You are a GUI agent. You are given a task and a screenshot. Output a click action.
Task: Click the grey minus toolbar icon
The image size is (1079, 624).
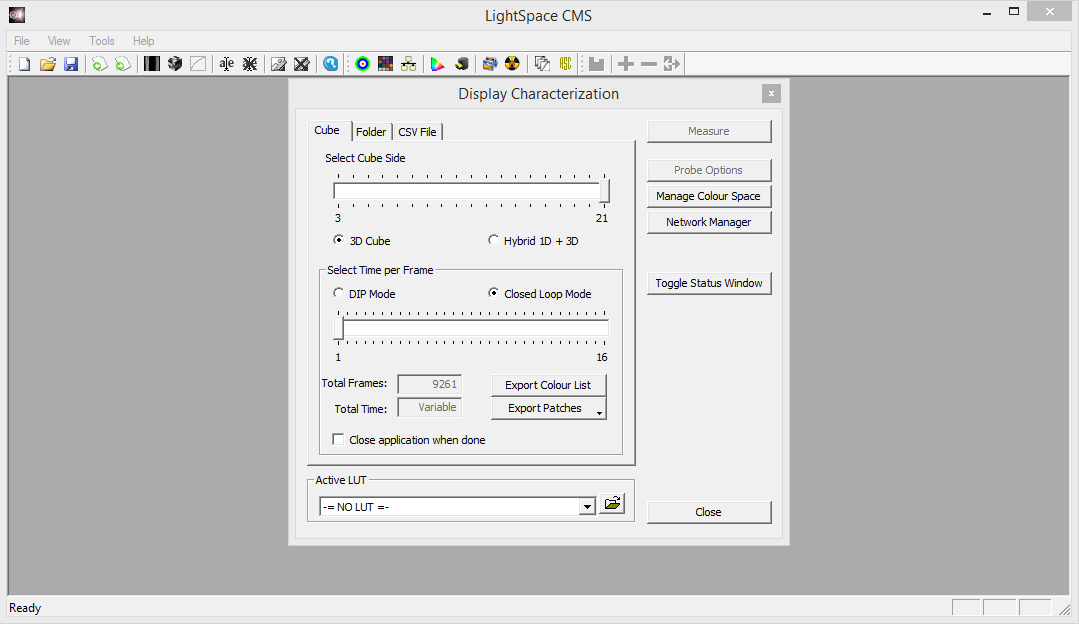[x=649, y=64]
